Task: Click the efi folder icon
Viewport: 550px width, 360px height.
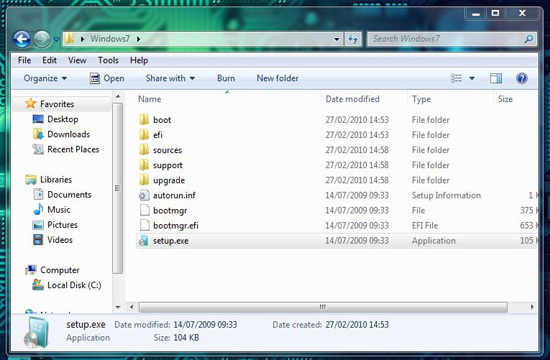Action: (x=144, y=135)
